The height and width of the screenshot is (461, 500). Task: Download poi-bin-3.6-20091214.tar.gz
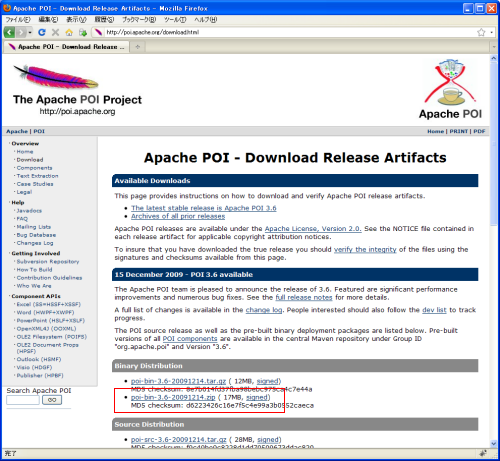(x=178, y=381)
